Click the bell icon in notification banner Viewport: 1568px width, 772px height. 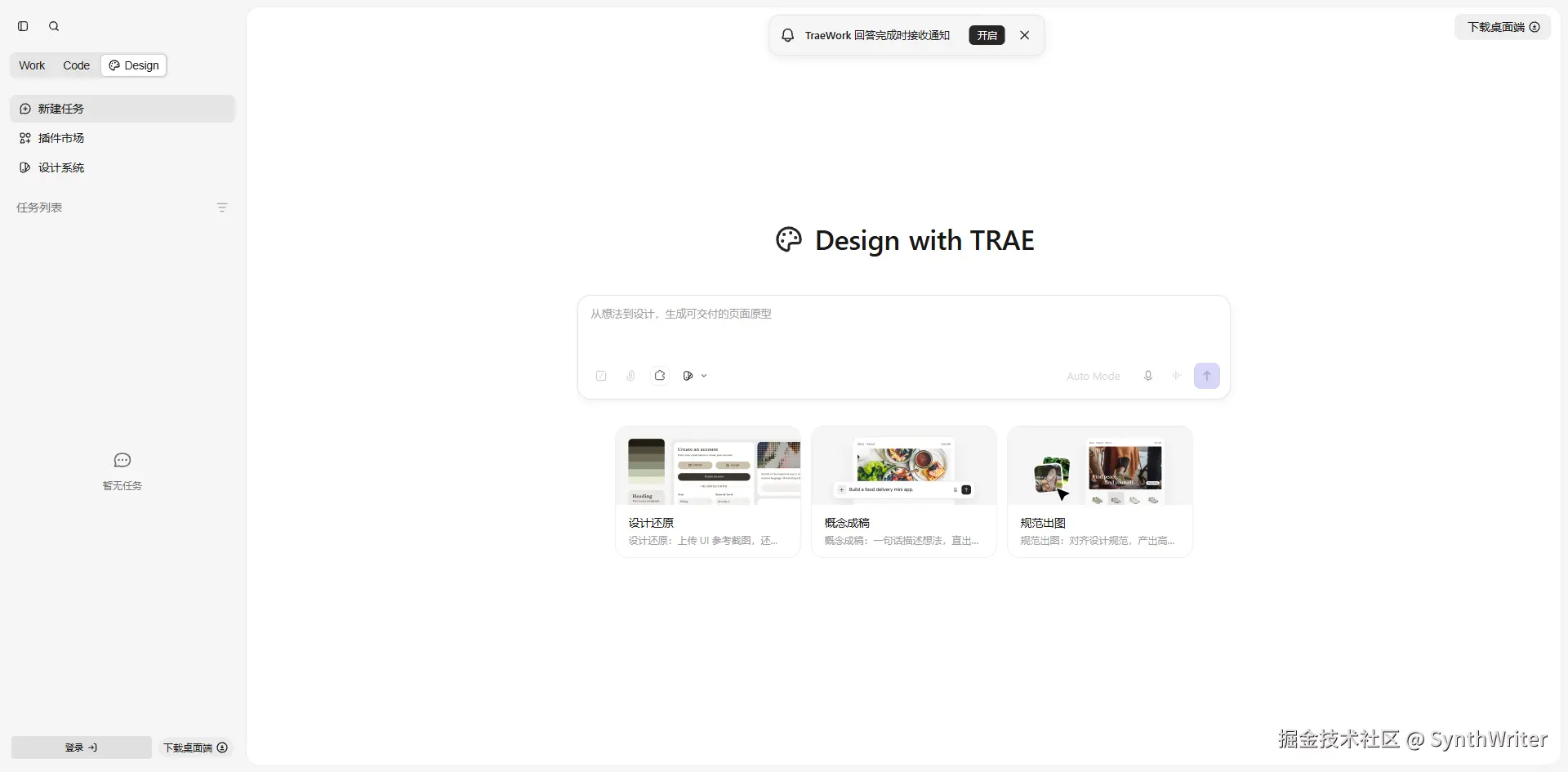(787, 35)
